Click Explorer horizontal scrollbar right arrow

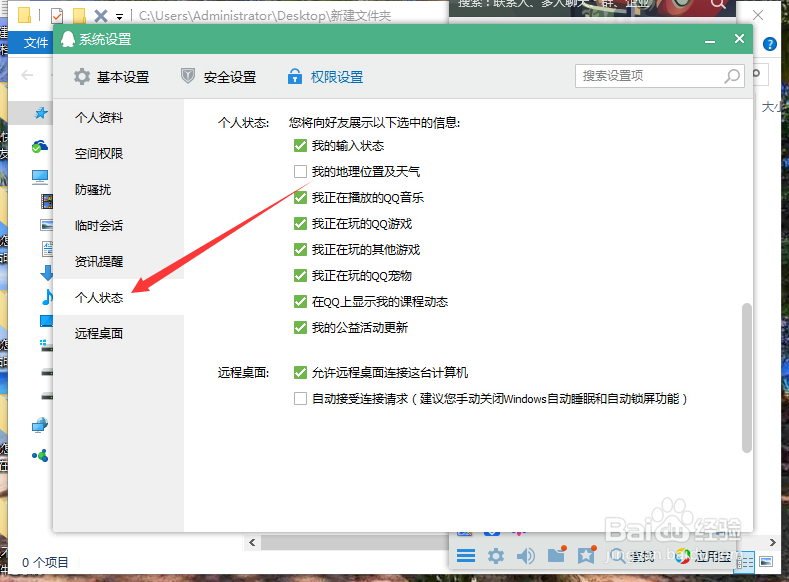[772, 542]
